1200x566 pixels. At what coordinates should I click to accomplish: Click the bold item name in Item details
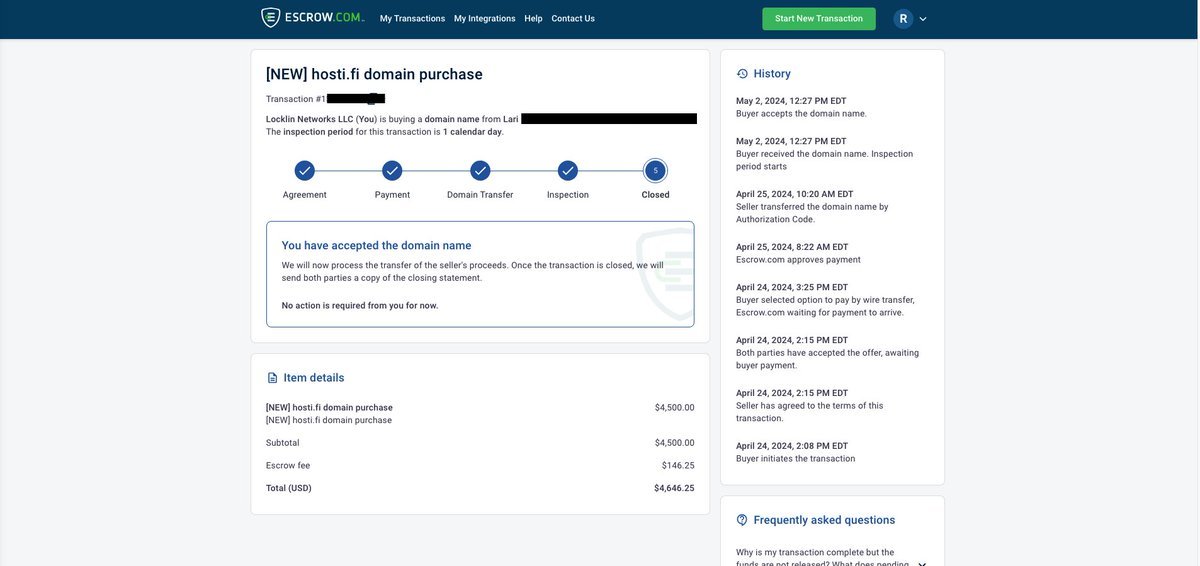pos(329,408)
